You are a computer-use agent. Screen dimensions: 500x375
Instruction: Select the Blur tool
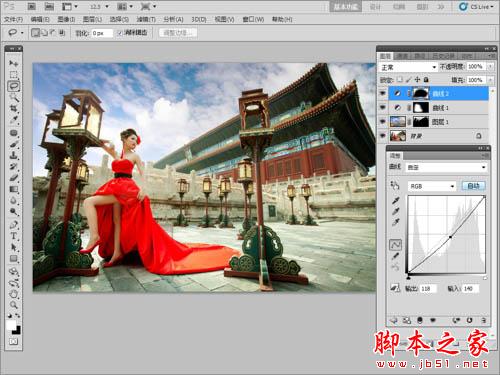click(x=13, y=200)
